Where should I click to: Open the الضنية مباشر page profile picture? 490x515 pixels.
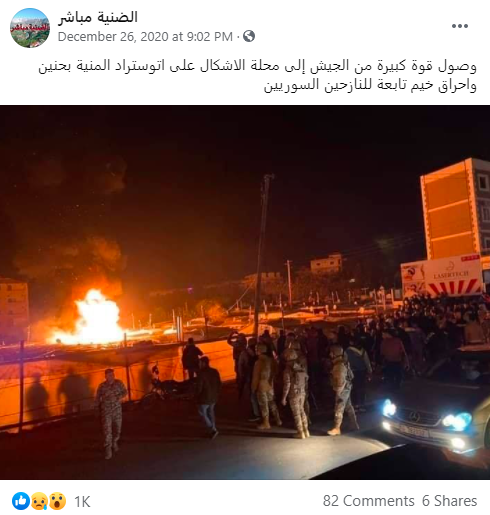tap(30, 28)
